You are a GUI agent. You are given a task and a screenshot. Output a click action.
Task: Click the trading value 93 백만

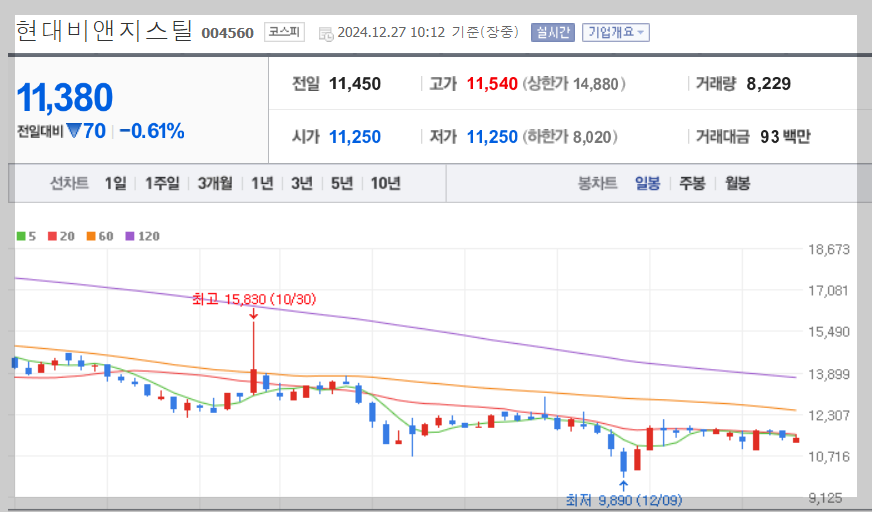click(785, 137)
